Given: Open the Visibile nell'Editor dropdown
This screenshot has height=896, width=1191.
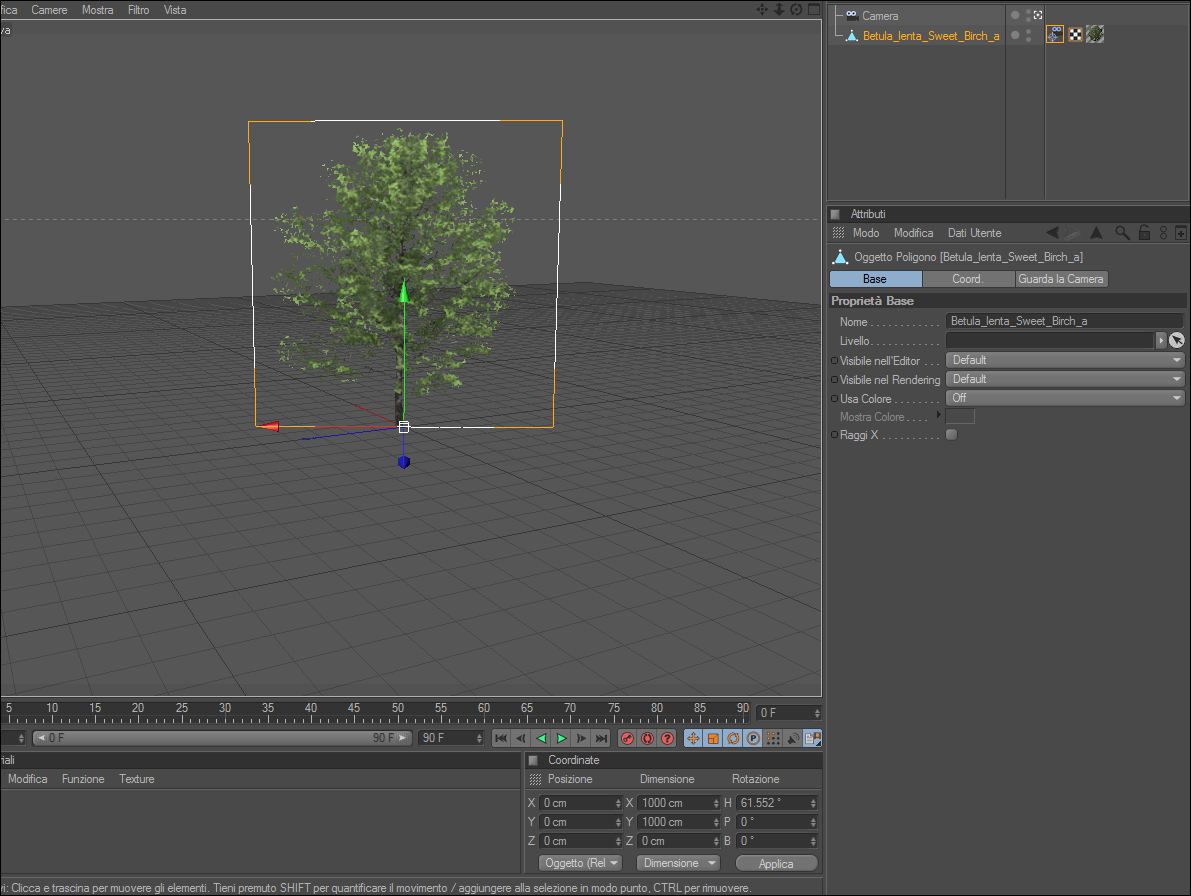Looking at the screenshot, I should [x=1065, y=360].
